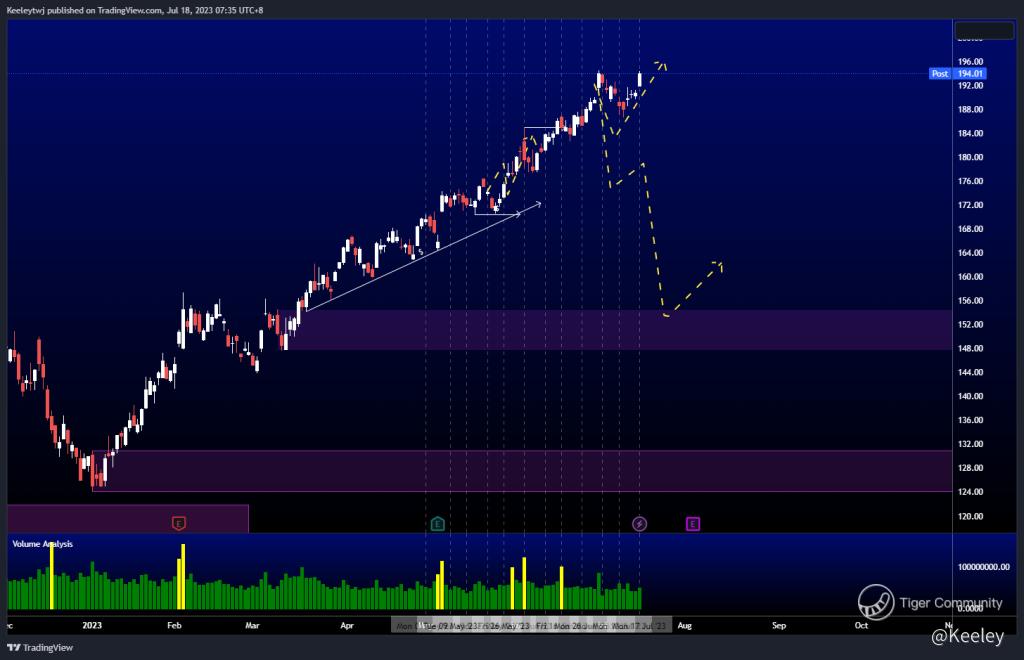
Task: Click the dark box atop the price axis
Action: [x=984, y=31]
